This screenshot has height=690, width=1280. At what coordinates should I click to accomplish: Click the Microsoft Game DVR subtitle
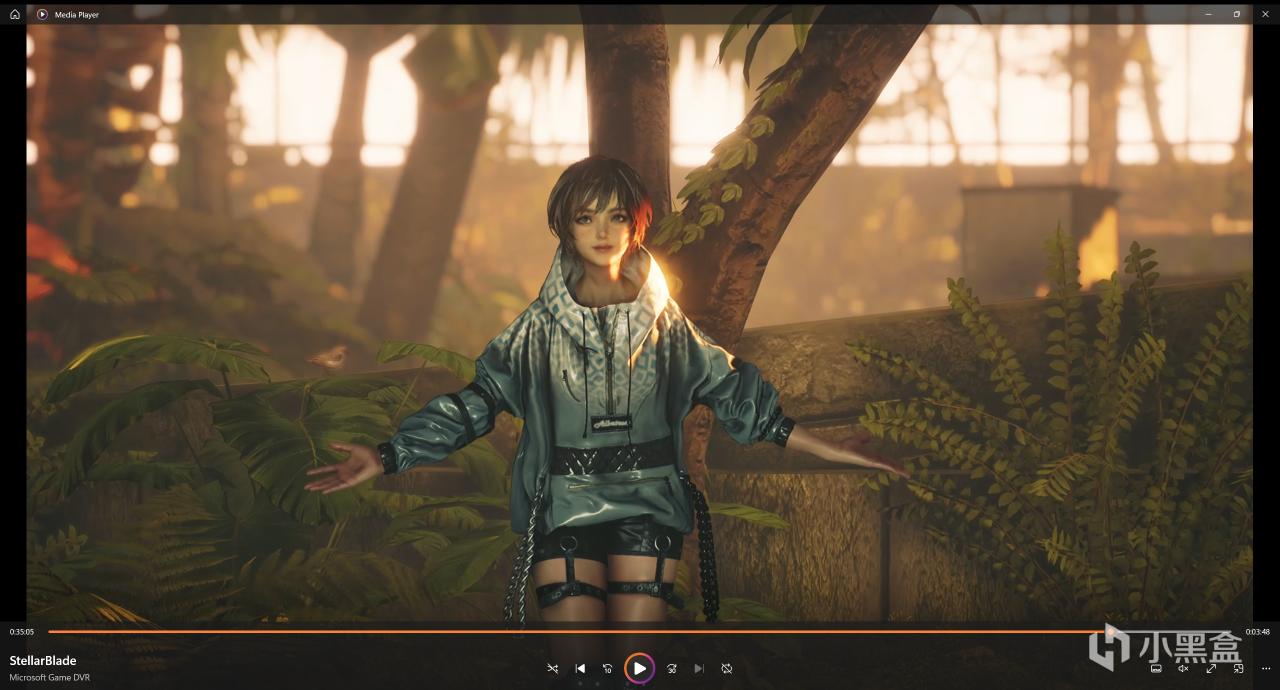pos(49,678)
